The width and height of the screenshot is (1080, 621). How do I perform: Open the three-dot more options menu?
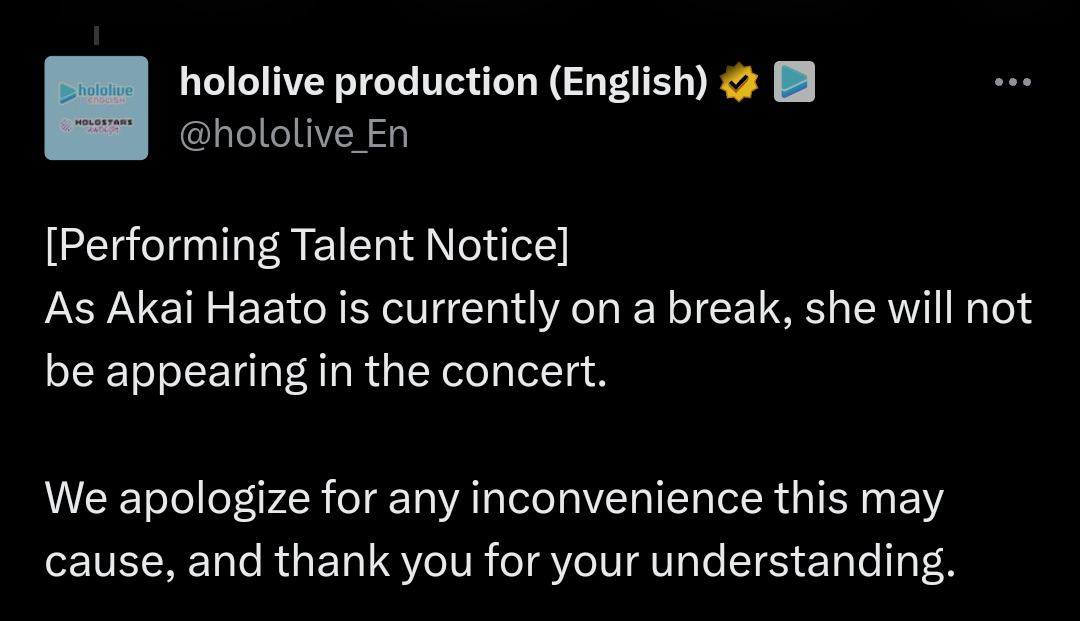click(1012, 82)
